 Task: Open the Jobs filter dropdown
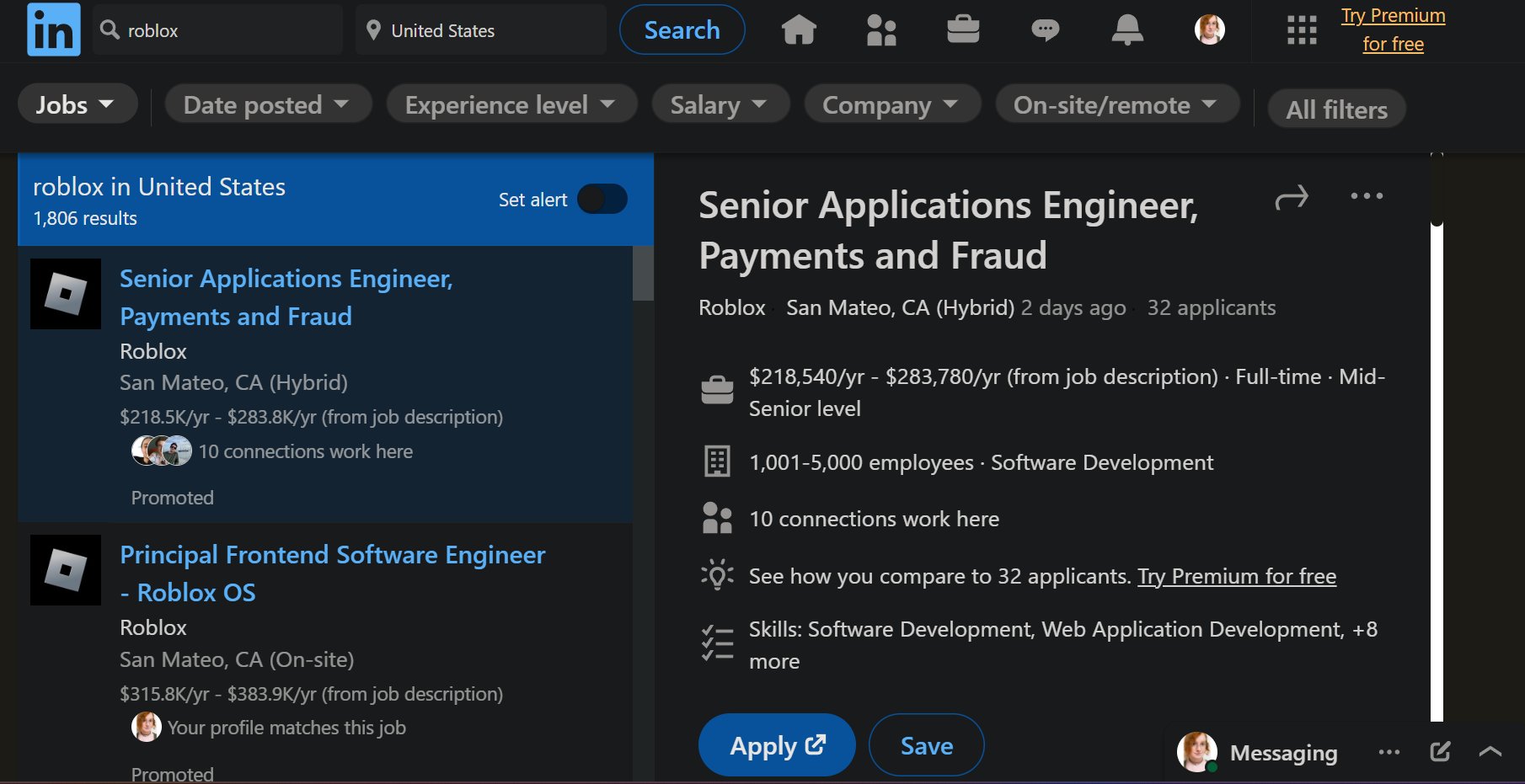77,104
